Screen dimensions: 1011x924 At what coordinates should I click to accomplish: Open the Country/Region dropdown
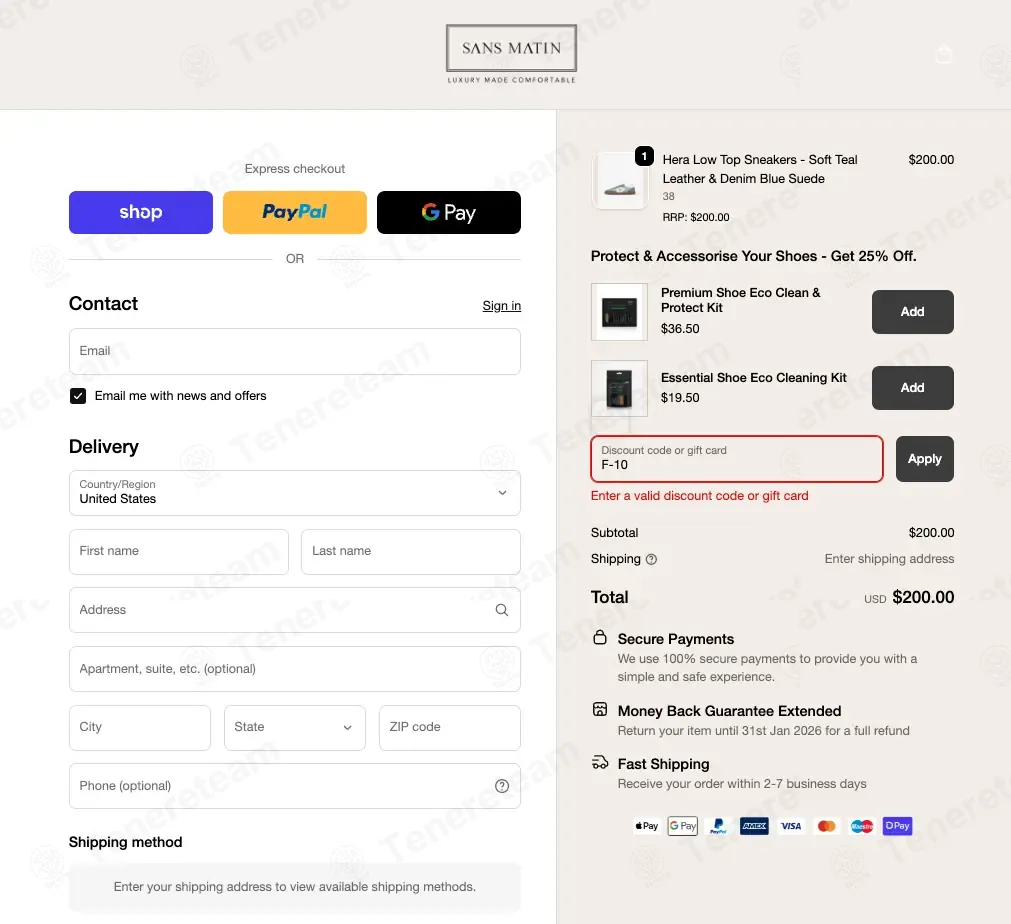point(295,493)
